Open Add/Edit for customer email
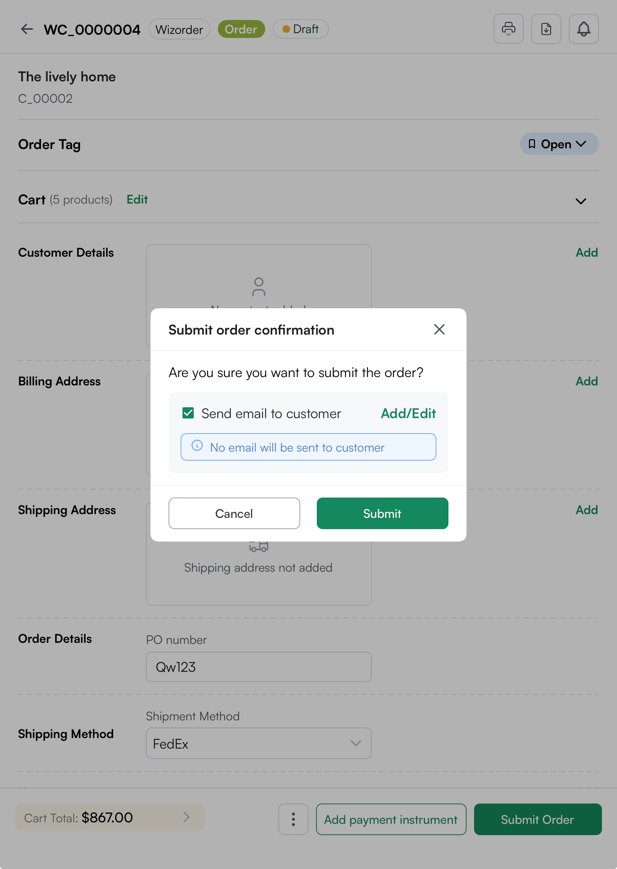 [x=407, y=412]
